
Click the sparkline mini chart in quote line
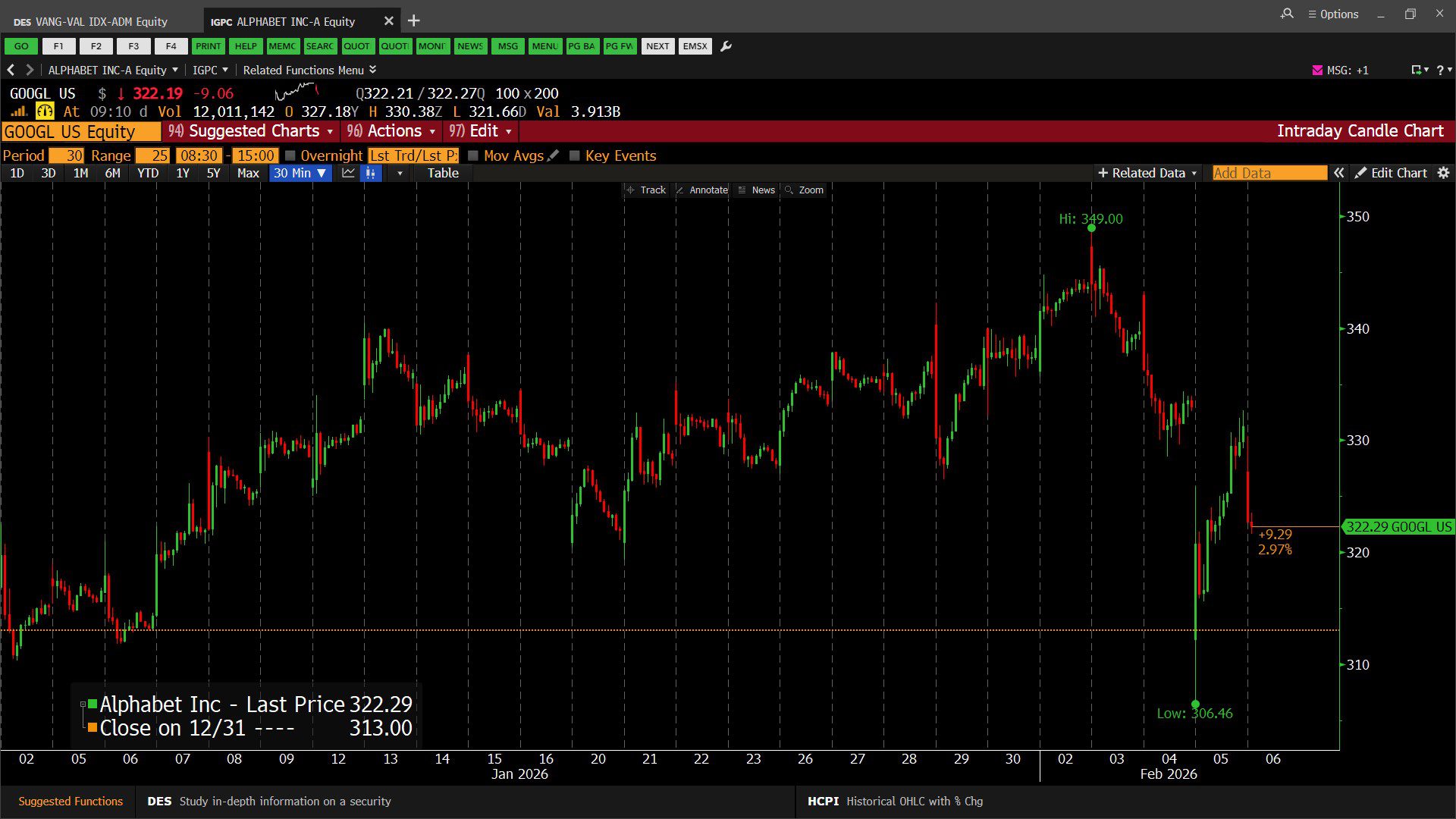point(297,93)
